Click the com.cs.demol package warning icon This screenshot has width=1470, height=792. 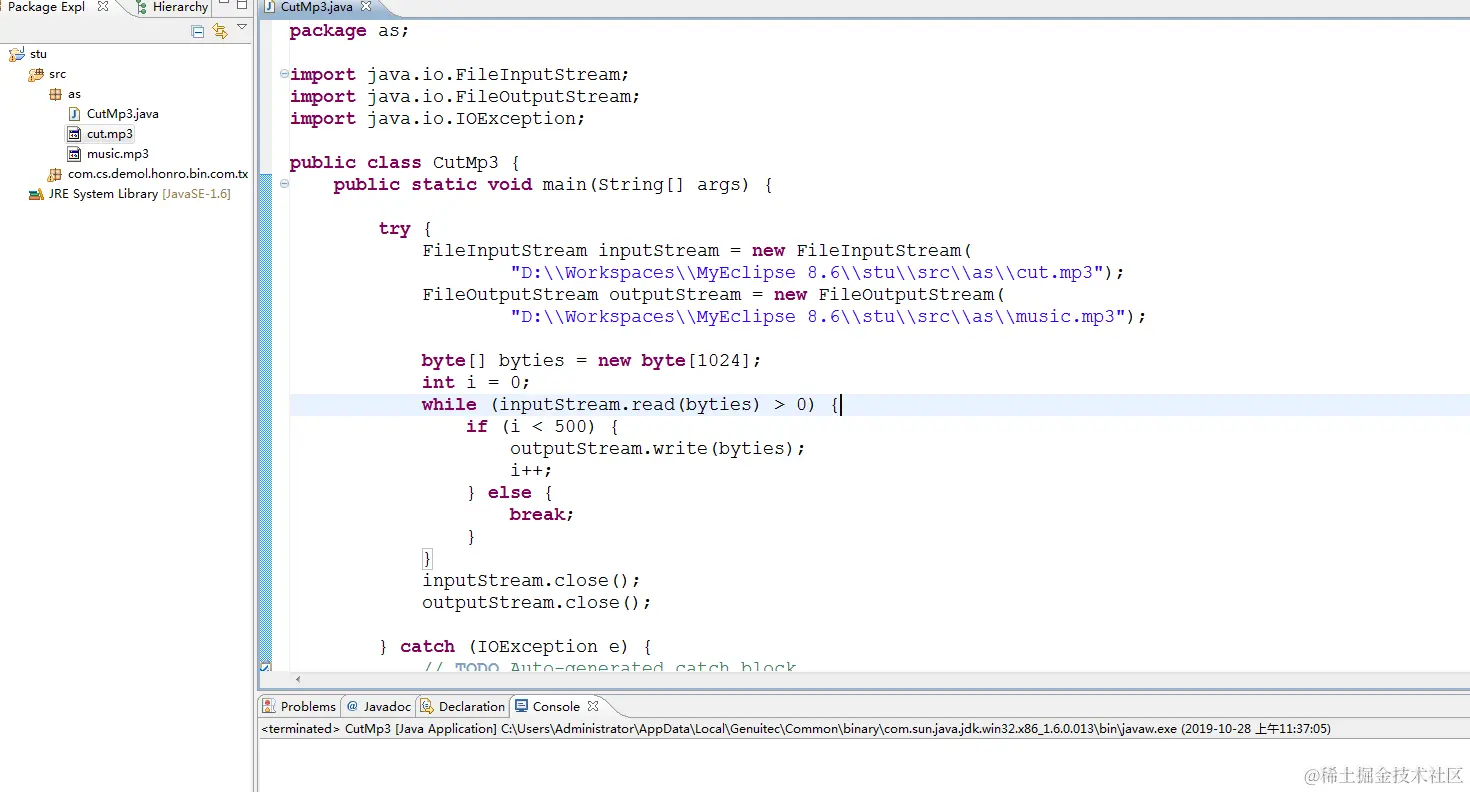pyautogui.click(x=55, y=174)
